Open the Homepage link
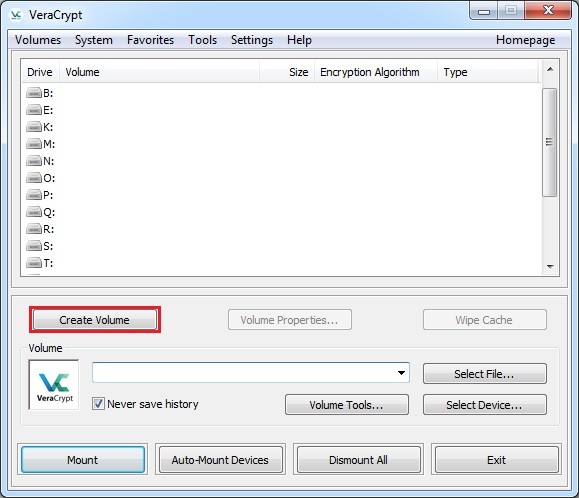579x498 pixels. click(x=525, y=40)
